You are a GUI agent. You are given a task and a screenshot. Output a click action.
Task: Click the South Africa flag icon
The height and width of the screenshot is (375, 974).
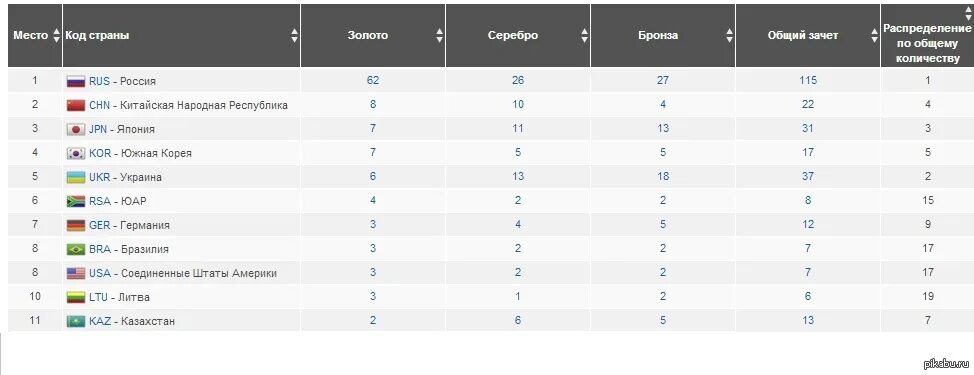click(x=75, y=202)
